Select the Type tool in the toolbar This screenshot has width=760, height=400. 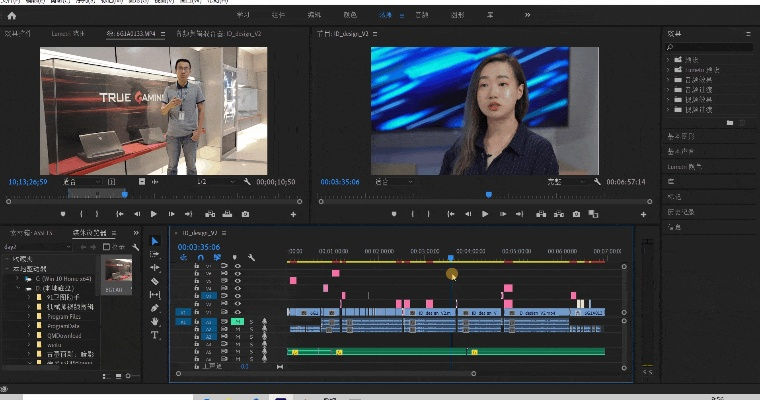coord(155,335)
